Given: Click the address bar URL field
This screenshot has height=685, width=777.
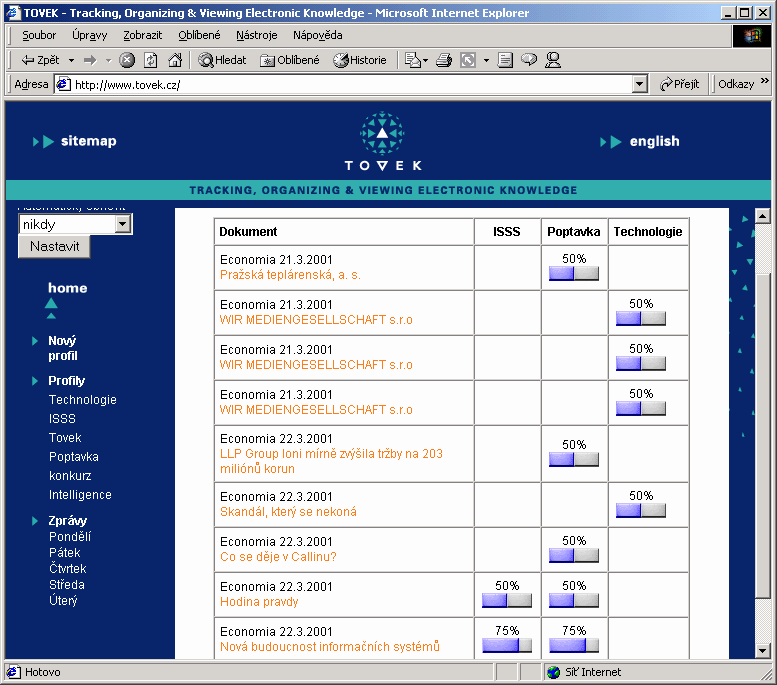Looking at the screenshot, I should [x=342, y=85].
